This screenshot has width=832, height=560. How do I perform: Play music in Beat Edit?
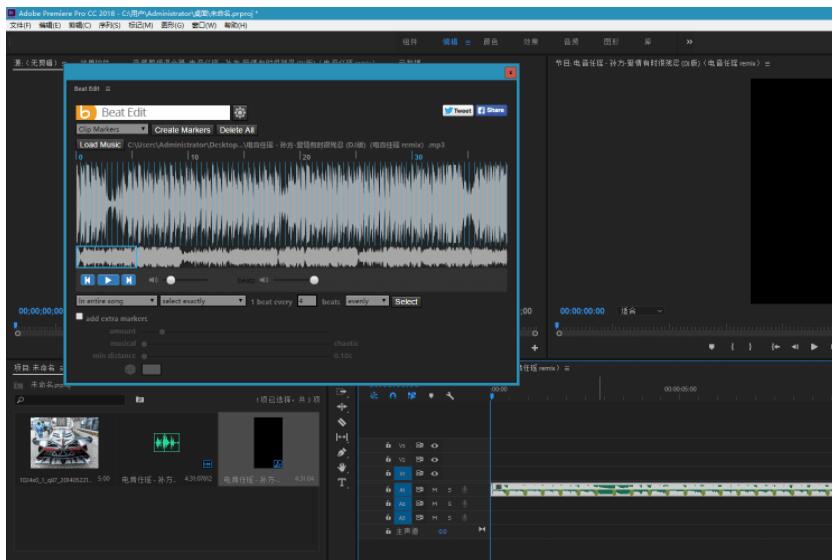[x=108, y=280]
